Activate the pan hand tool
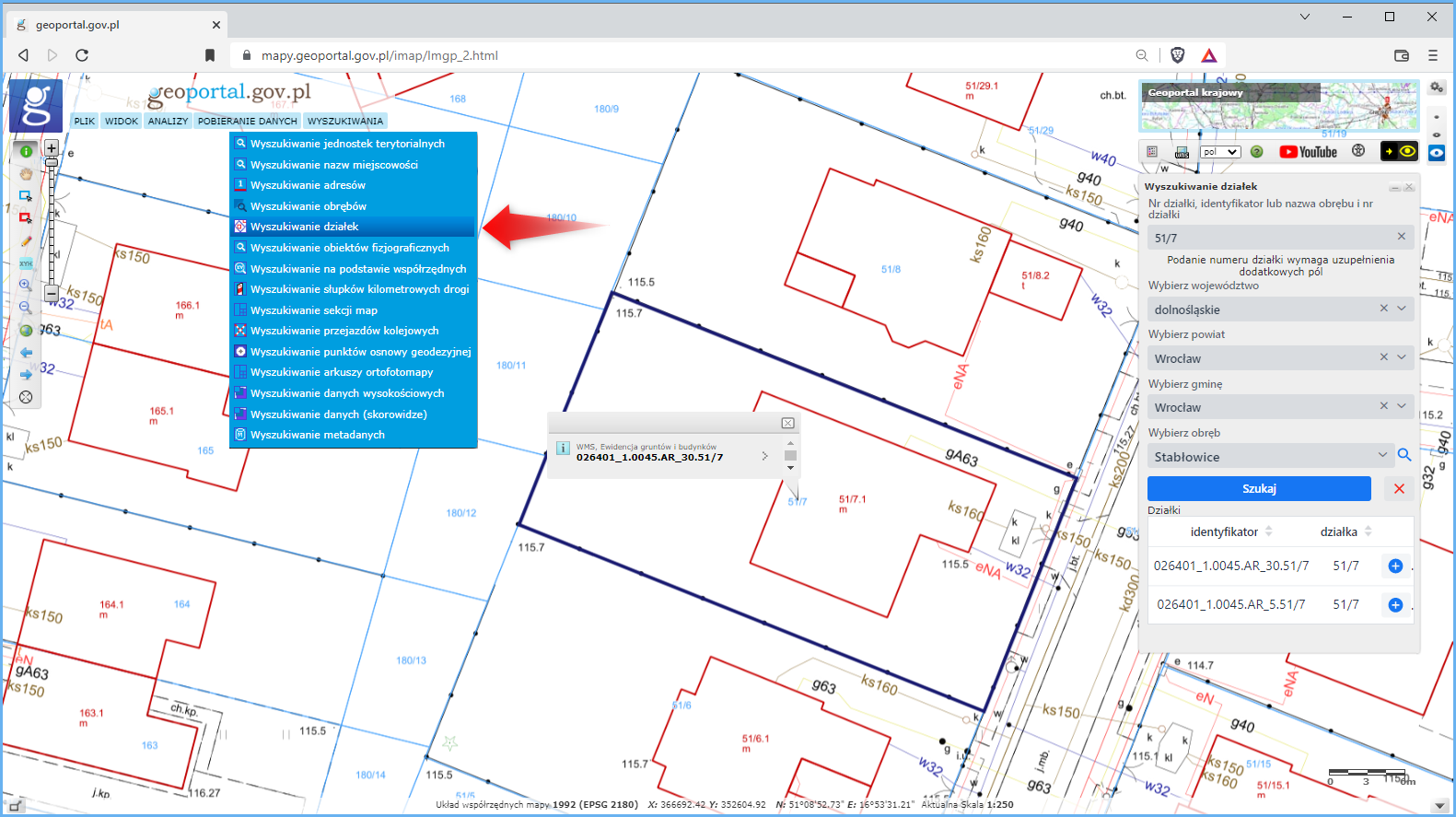The height and width of the screenshot is (817, 1456). click(26, 173)
